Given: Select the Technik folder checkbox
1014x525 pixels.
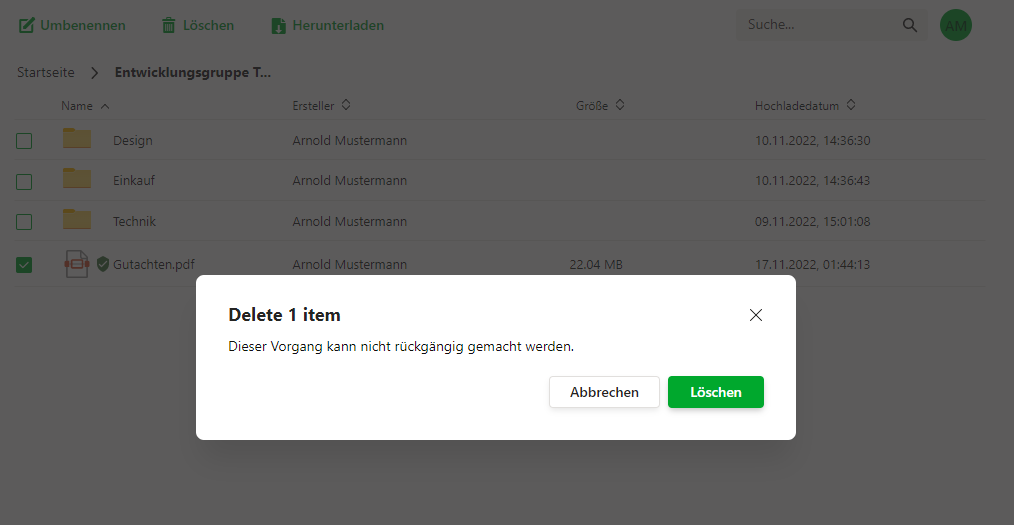Looking at the screenshot, I should click(24, 222).
